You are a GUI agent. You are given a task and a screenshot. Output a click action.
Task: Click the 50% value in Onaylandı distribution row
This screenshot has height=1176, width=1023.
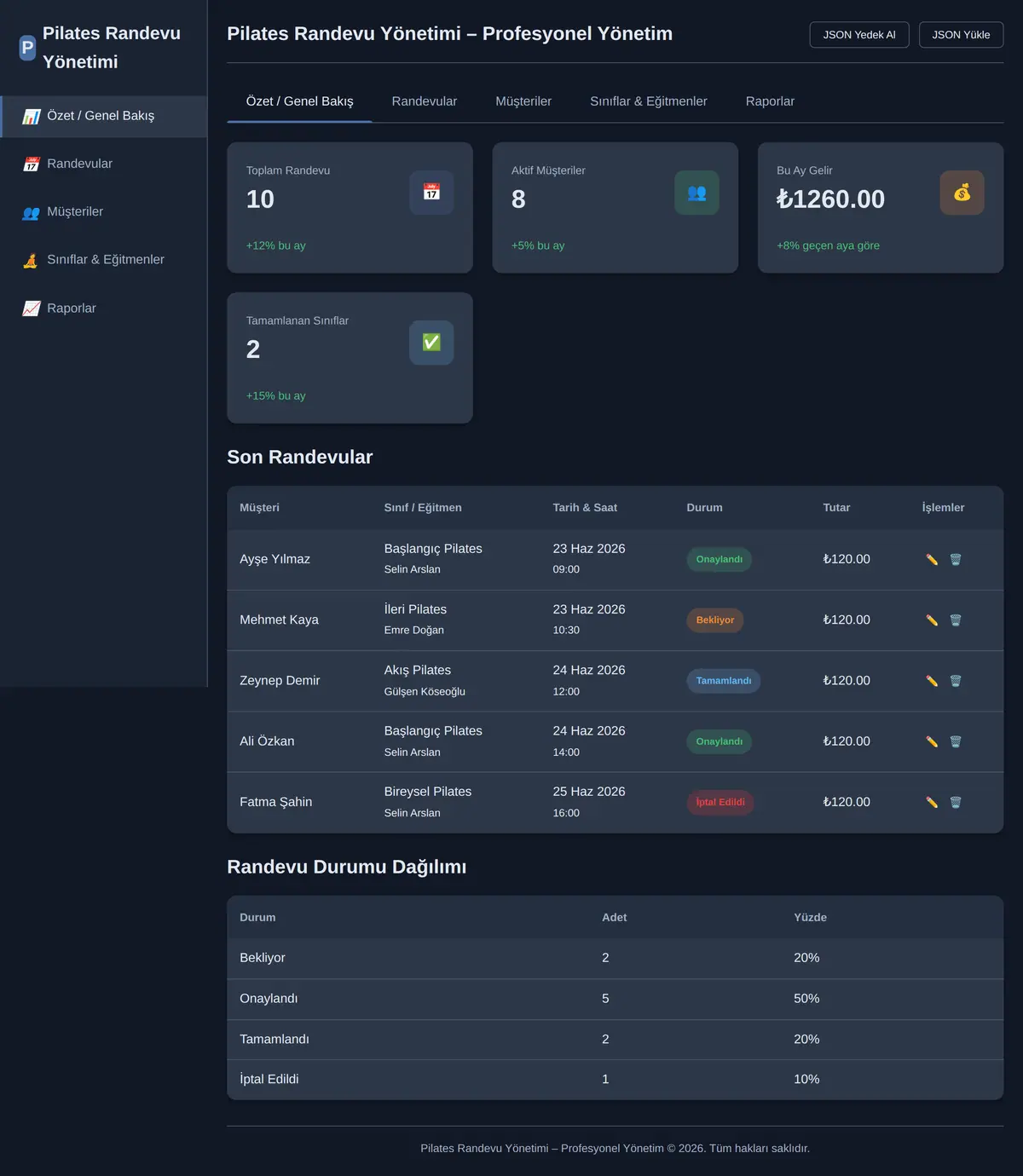pos(806,999)
